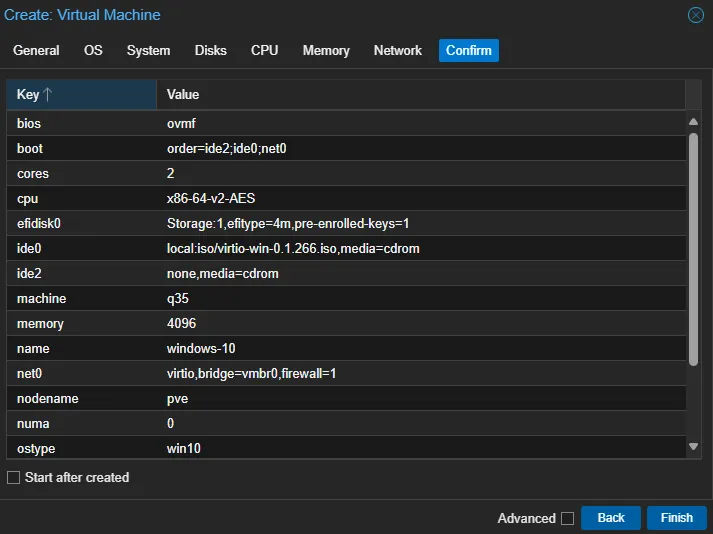The image size is (713, 534).
Task: Switch to the Memory tab
Action: click(x=326, y=50)
